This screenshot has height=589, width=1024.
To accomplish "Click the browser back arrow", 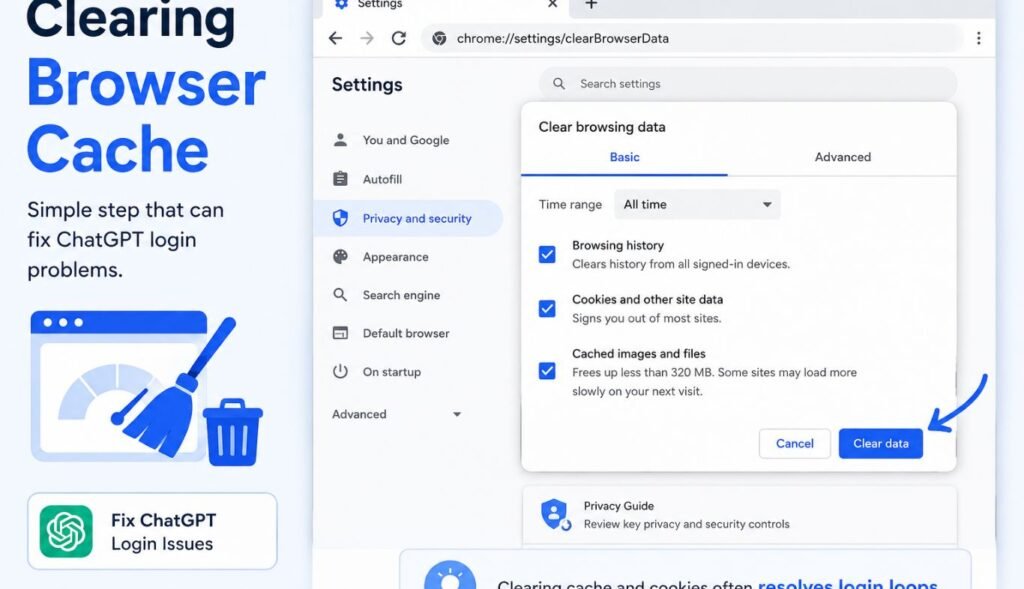I will pyautogui.click(x=336, y=39).
